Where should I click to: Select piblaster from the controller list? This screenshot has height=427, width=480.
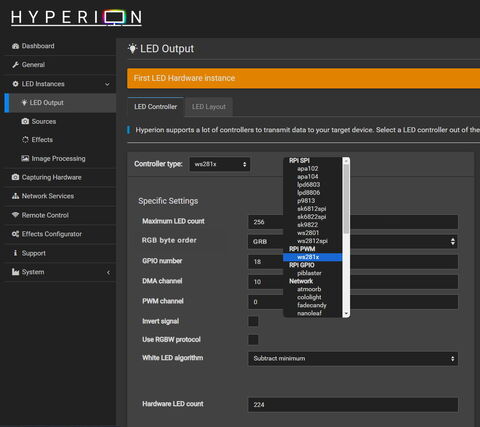309,273
